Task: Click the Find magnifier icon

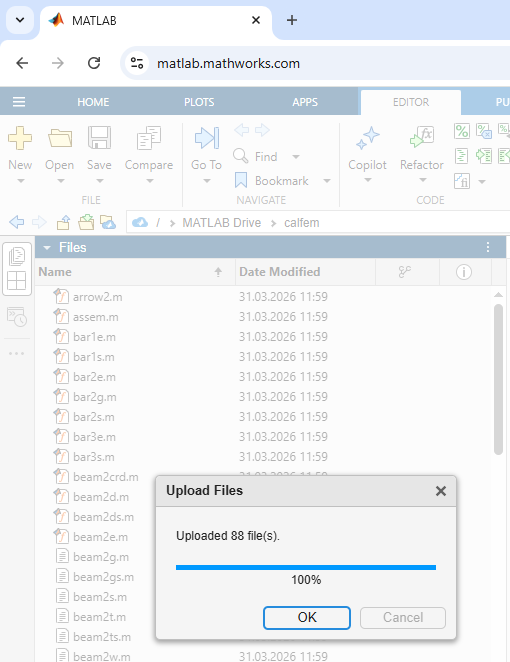Action: coord(241,156)
